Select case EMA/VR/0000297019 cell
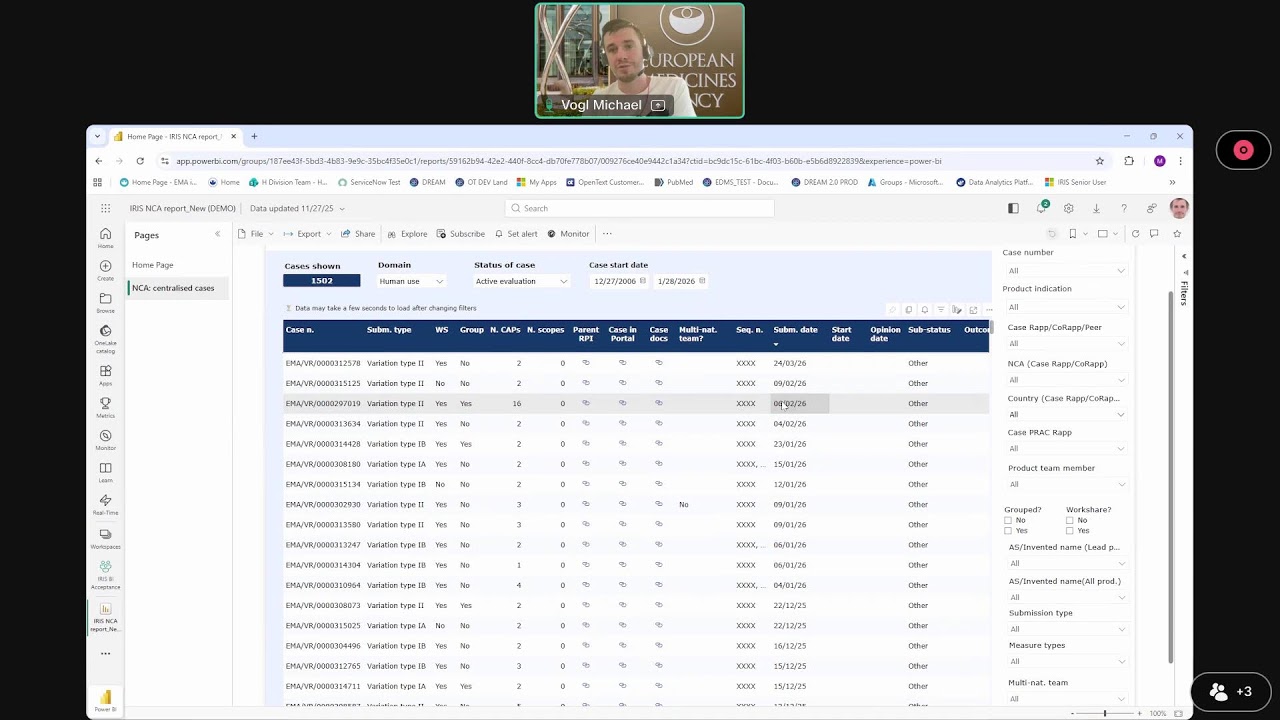1280x720 pixels. point(323,404)
